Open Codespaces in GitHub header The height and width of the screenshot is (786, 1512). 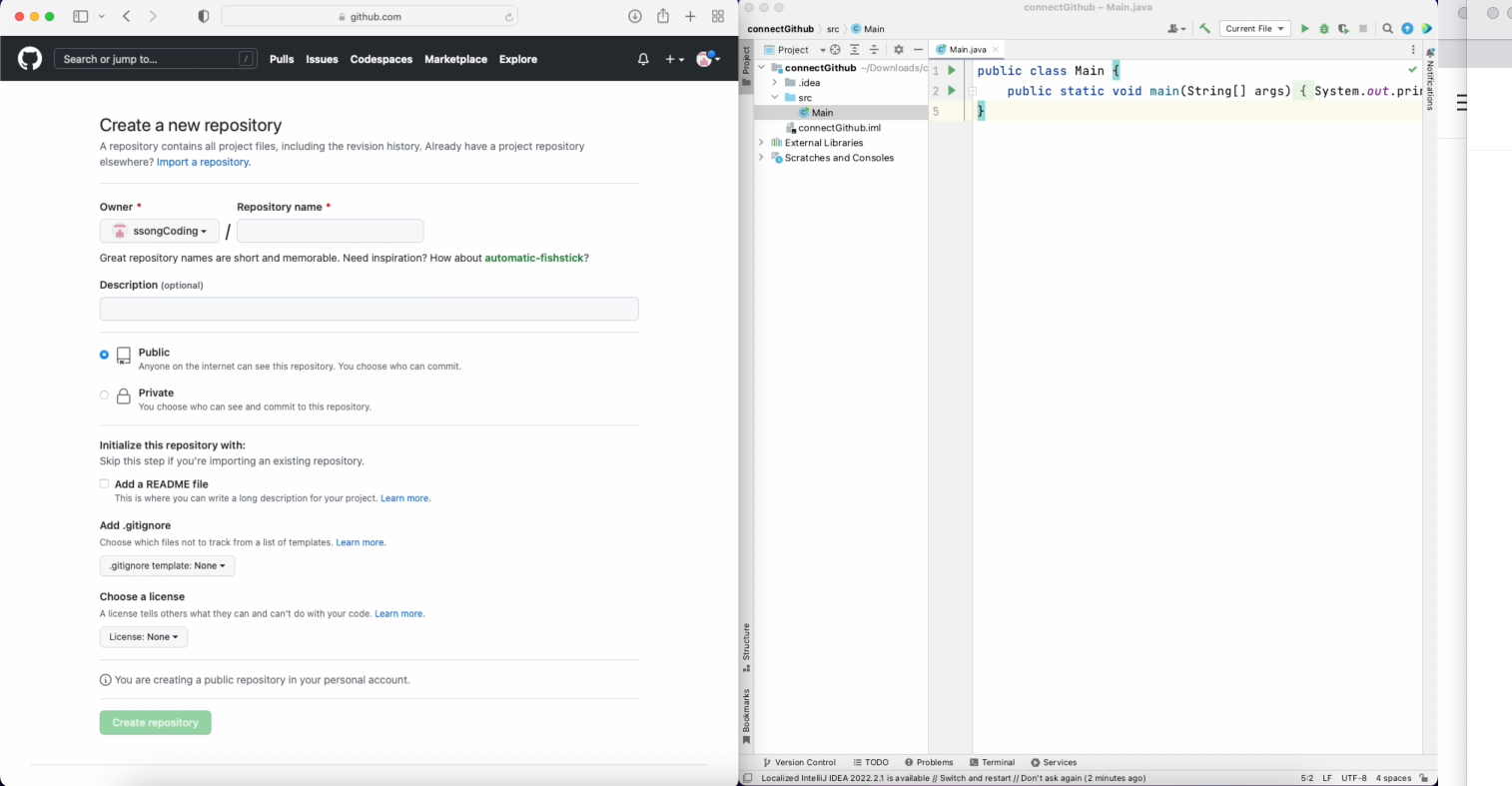click(381, 59)
